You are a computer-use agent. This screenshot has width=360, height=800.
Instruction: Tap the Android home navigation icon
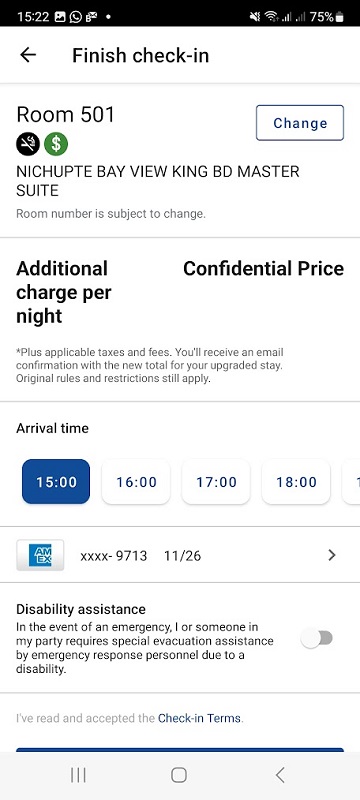click(x=179, y=776)
